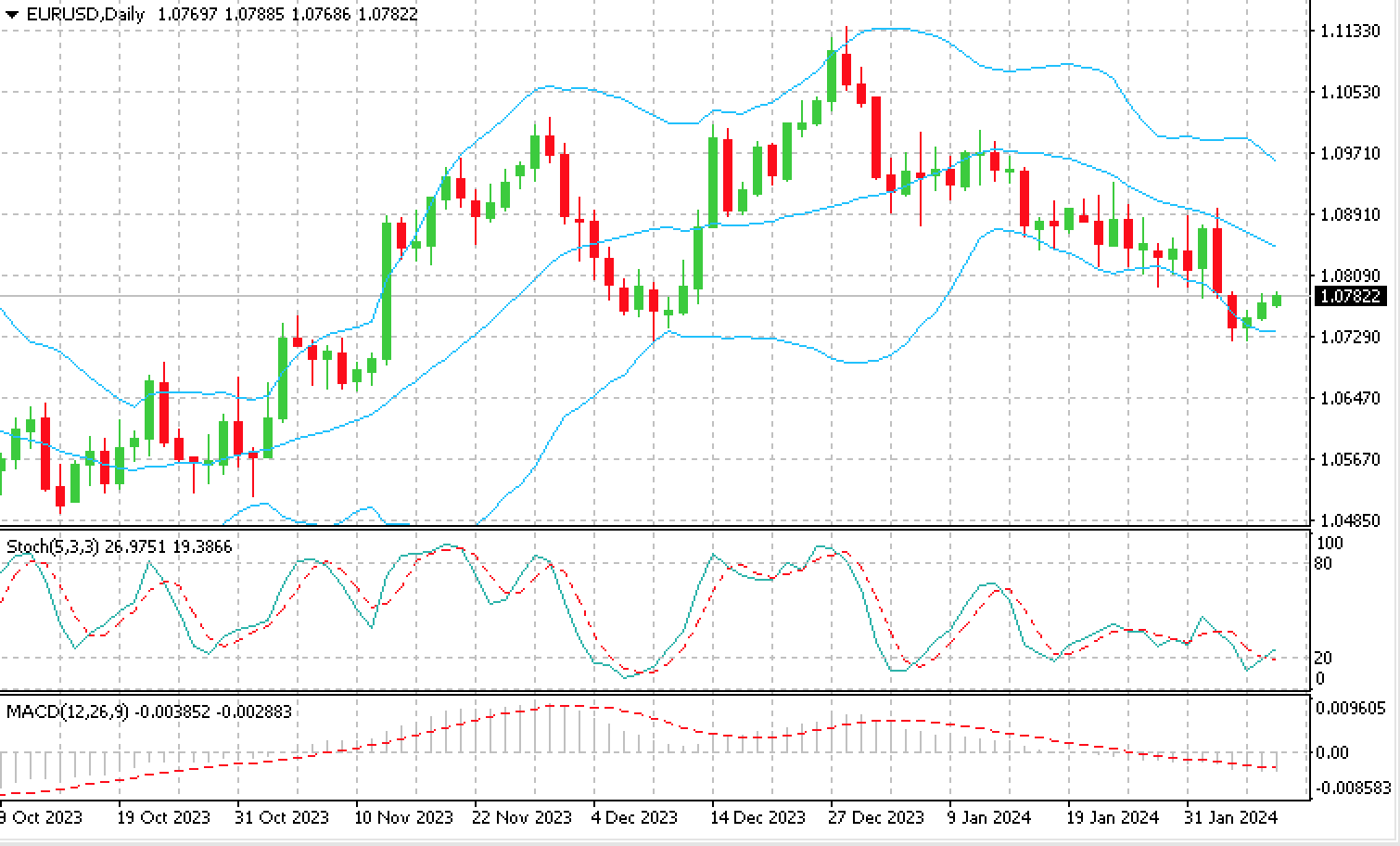The width and height of the screenshot is (1400, 846).
Task: Click the 31 Oct 2023 date label
Action: coord(282,817)
